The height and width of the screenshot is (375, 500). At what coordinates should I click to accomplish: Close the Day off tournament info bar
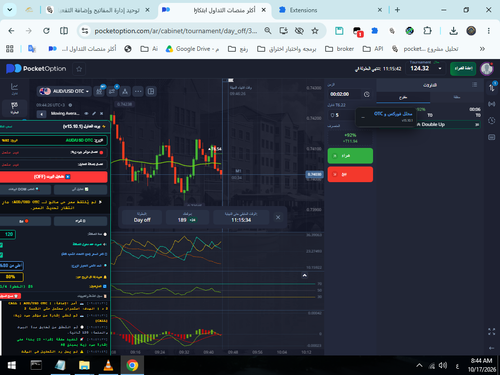pyautogui.click(x=278, y=217)
